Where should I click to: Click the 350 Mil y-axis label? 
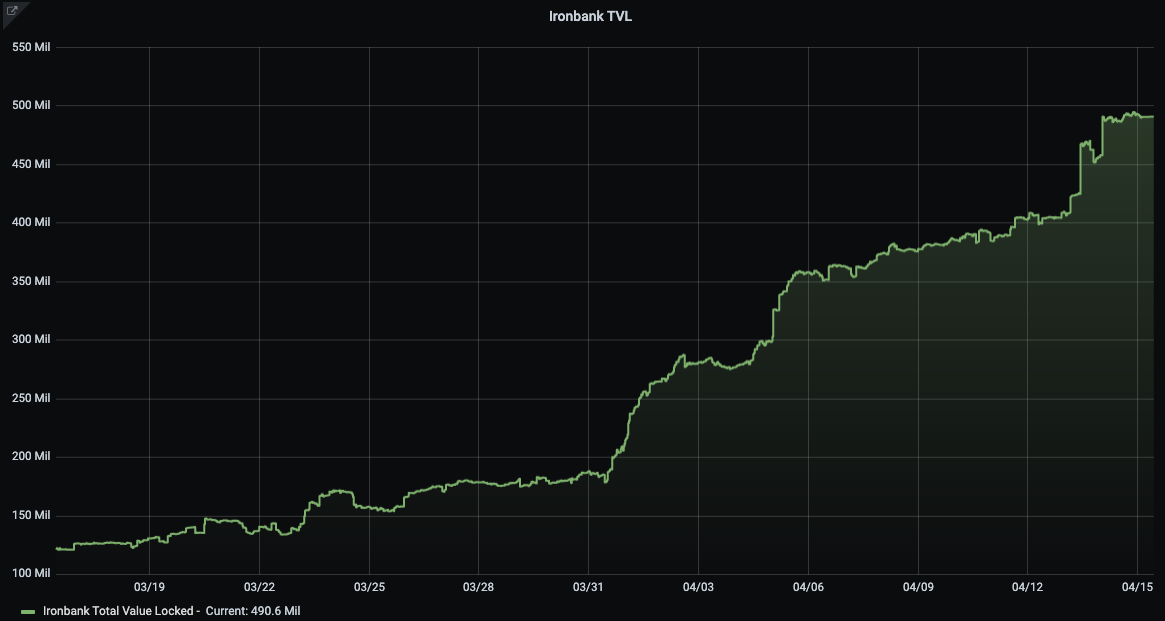pyautogui.click(x=31, y=281)
